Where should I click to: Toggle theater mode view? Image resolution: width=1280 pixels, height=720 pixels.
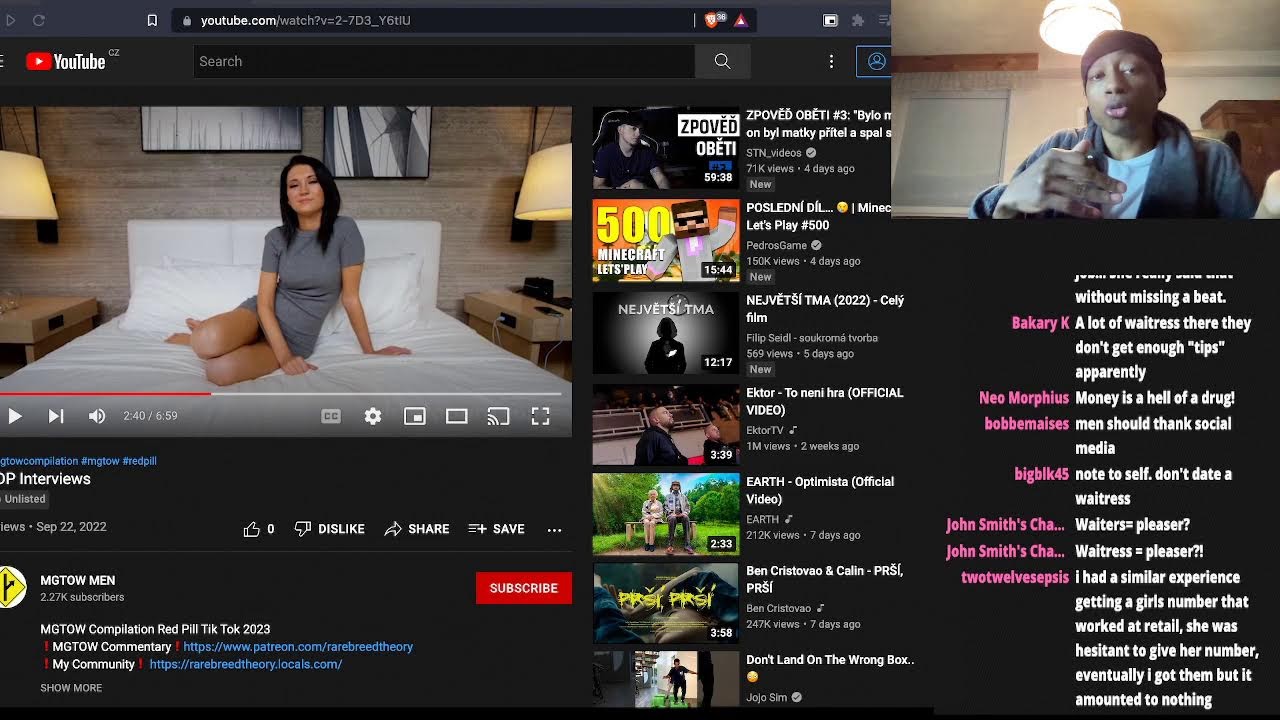pyautogui.click(x=457, y=416)
